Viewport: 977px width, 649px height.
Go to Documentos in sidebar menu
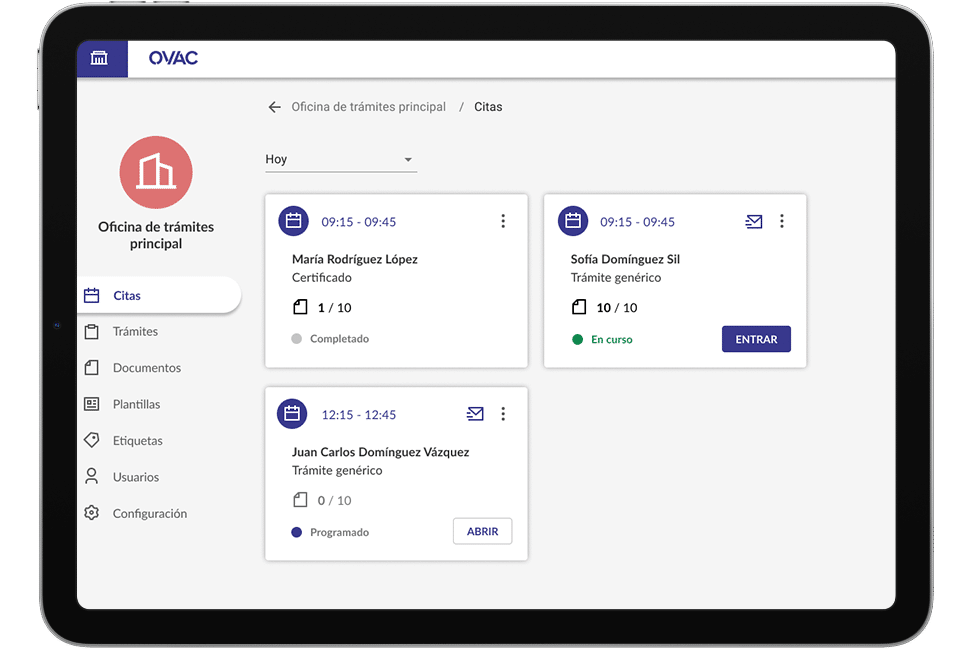pyautogui.click(x=146, y=368)
